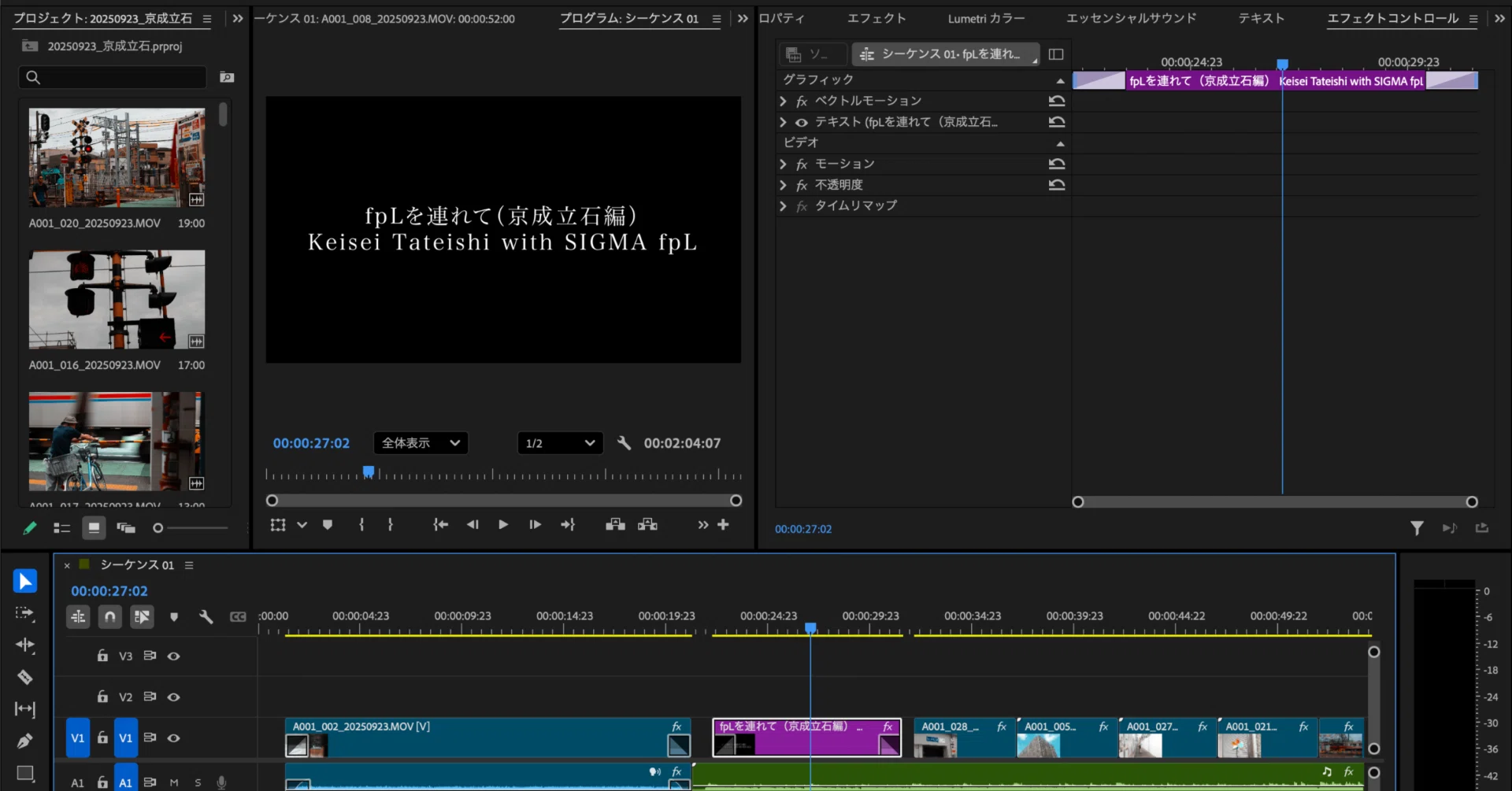Expand the モーション effect

pyautogui.click(x=783, y=164)
